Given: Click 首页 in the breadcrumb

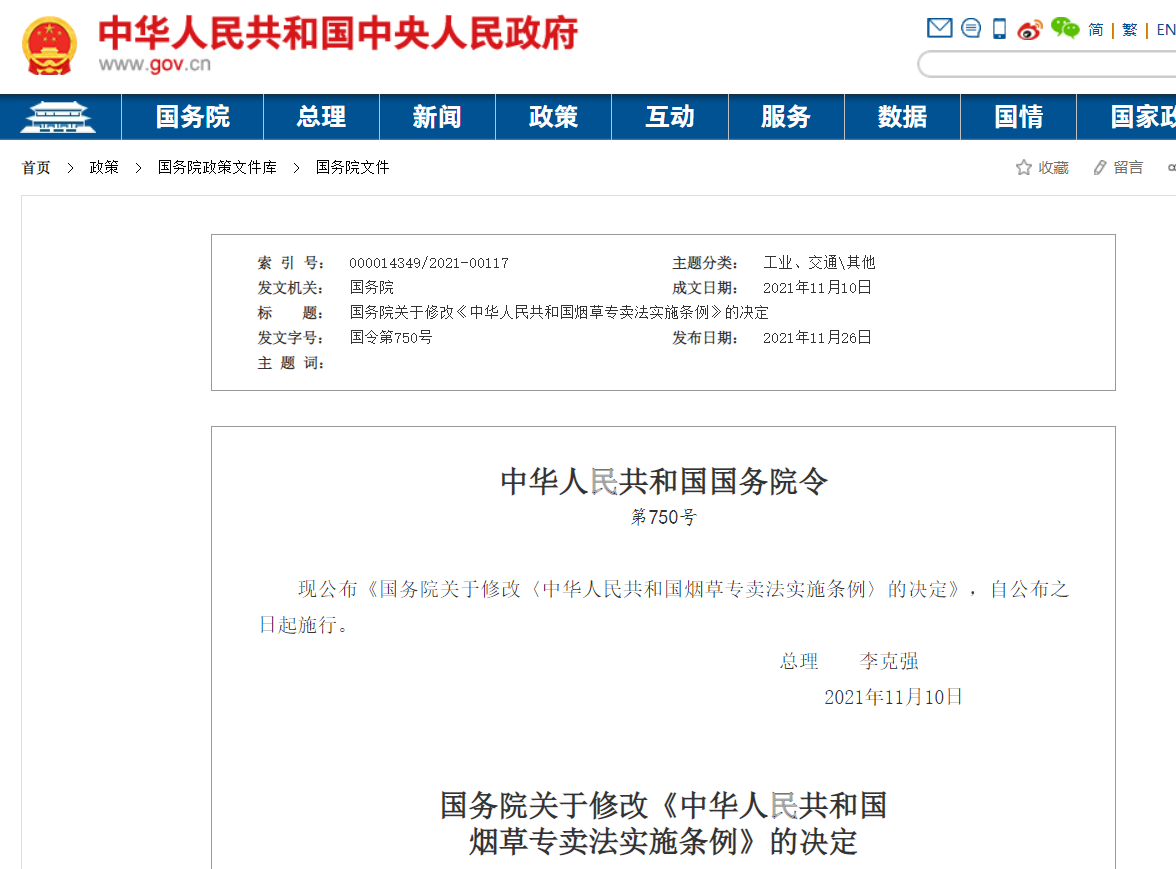Looking at the screenshot, I should [x=36, y=168].
